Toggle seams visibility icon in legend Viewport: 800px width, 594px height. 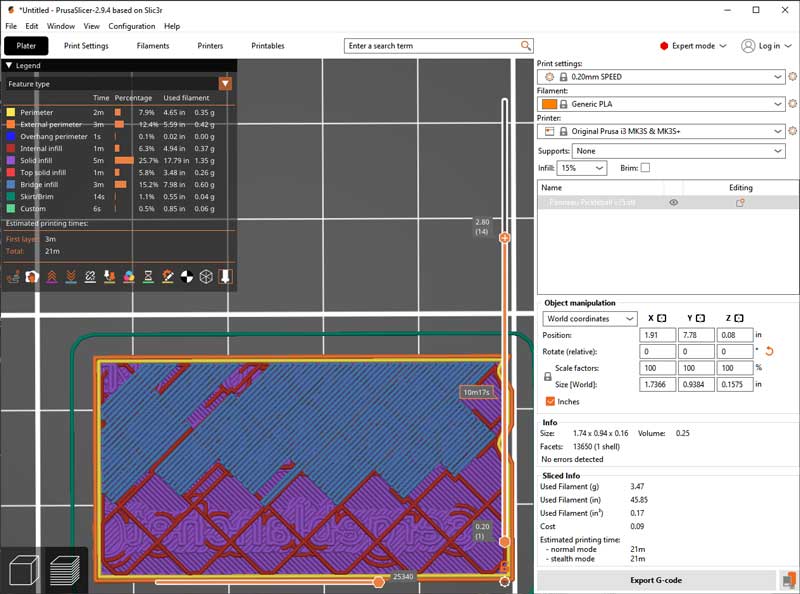(90, 277)
